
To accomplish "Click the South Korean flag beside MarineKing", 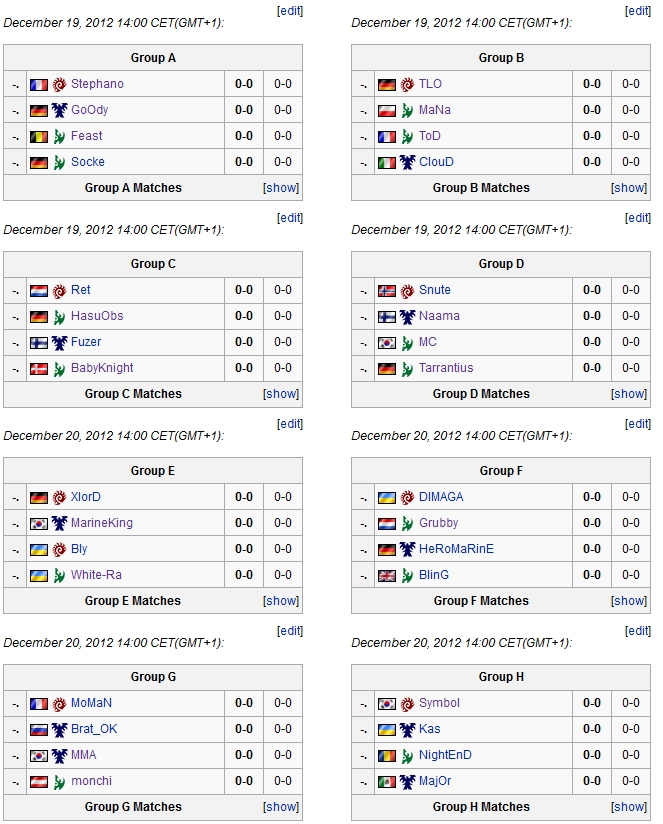I will pos(39,523).
